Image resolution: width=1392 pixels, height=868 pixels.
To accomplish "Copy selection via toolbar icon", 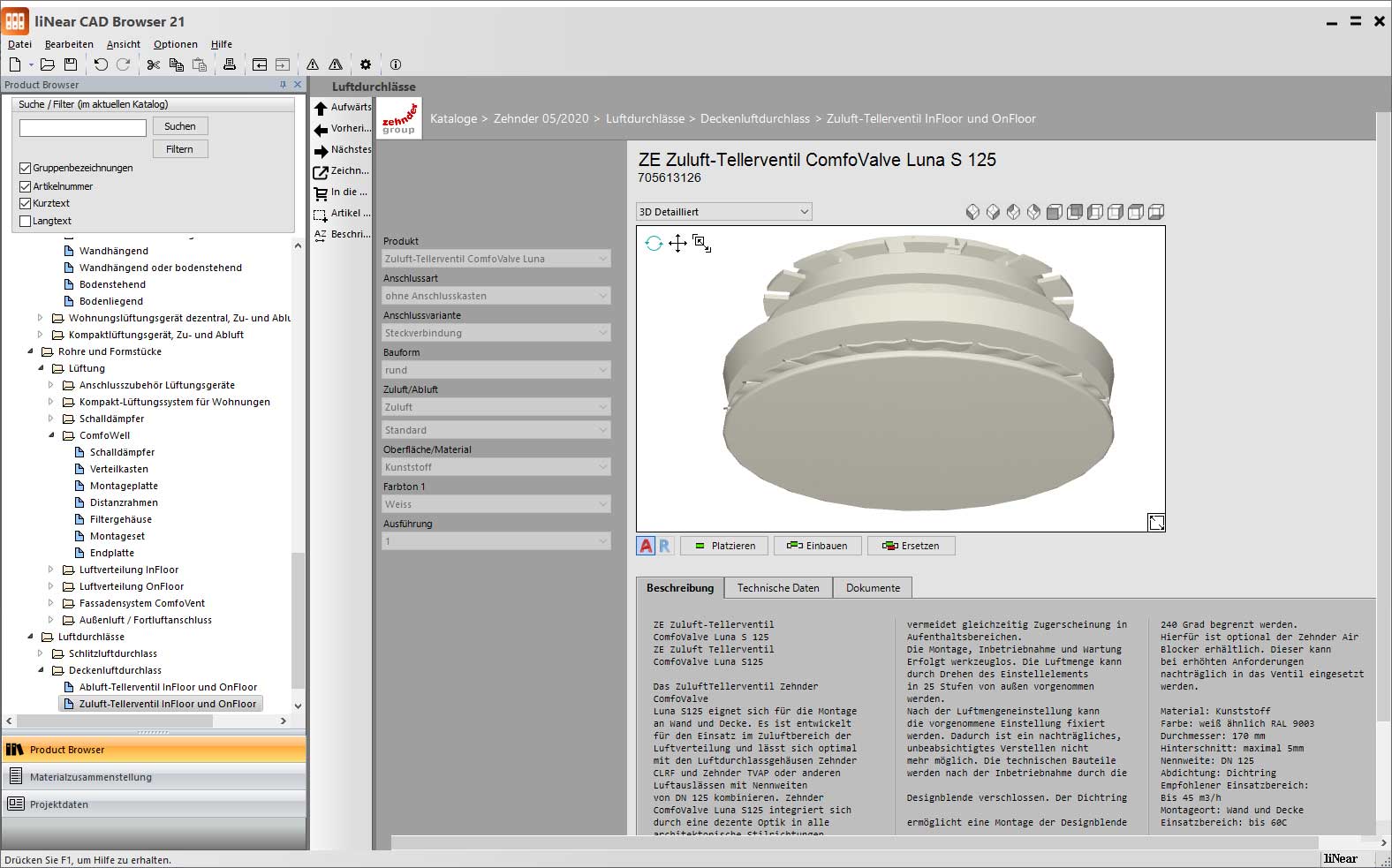I will [x=177, y=64].
